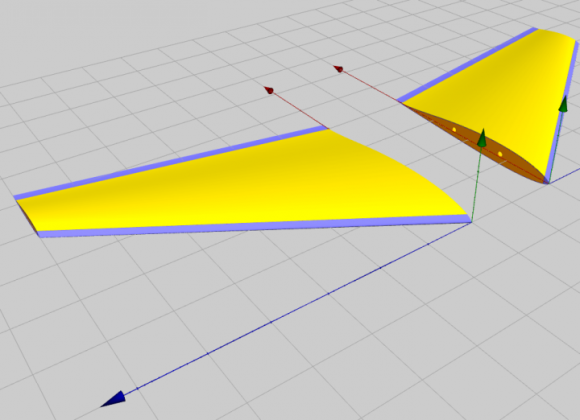
Task: Click the red arrowhead above the left wing
Action: point(269,90)
